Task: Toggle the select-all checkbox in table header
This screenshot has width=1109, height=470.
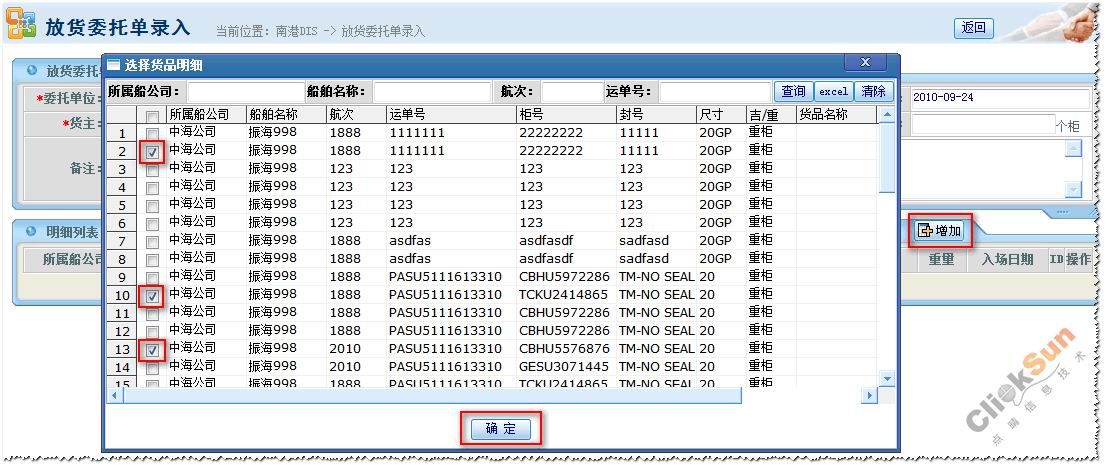Action: coord(152,116)
